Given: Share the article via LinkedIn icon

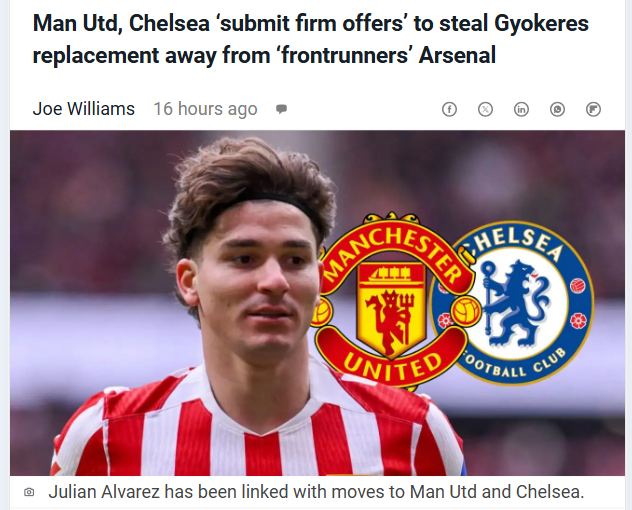Looking at the screenshot, I should (x=521, y=109).
